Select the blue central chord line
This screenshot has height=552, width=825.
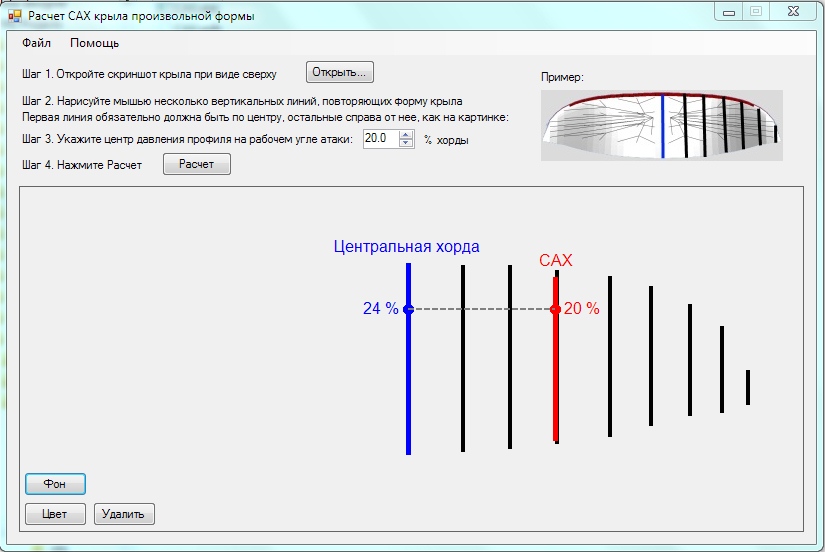[408, 400]
